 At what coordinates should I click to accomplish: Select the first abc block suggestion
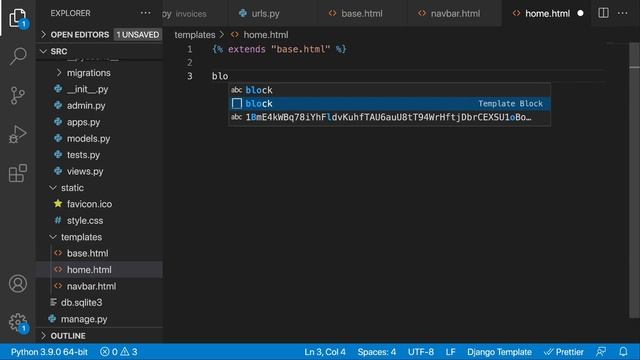pyautogui.click(x=389, y=90)
